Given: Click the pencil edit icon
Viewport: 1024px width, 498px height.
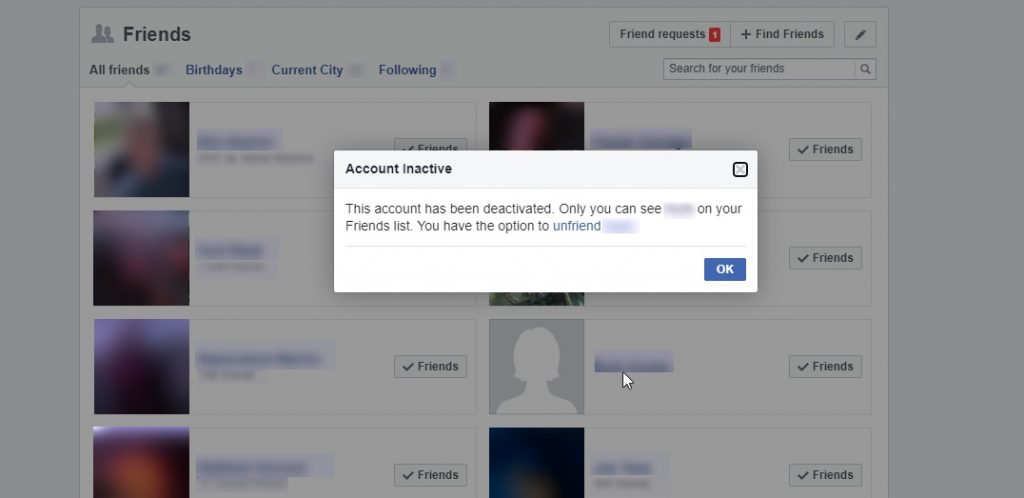Looking at the screenshot, I should click(x=860, y=35).
